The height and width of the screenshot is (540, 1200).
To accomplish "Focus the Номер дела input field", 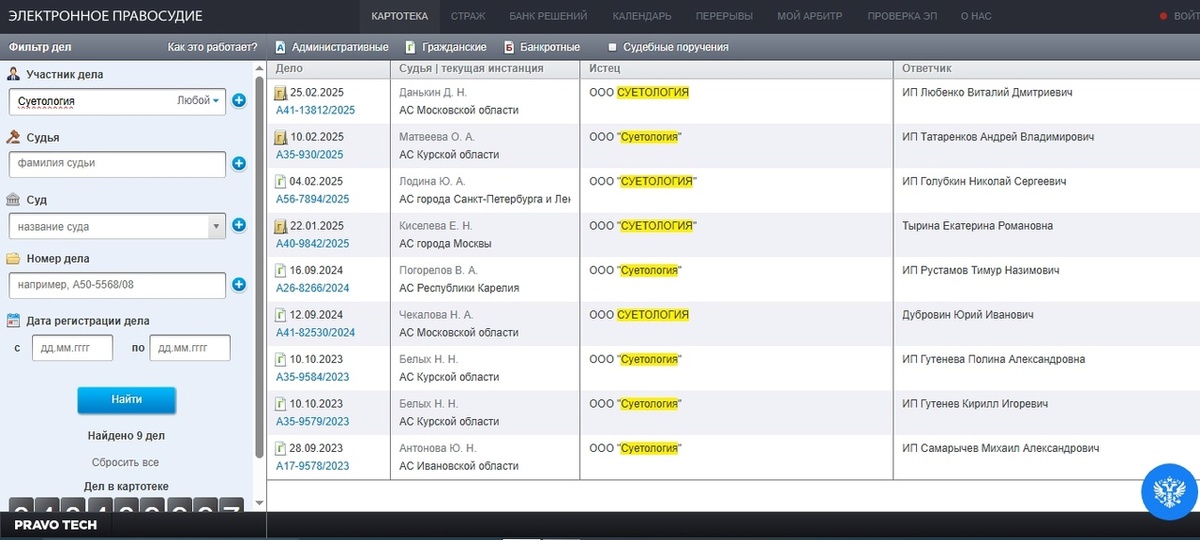I will pos(117,285).
